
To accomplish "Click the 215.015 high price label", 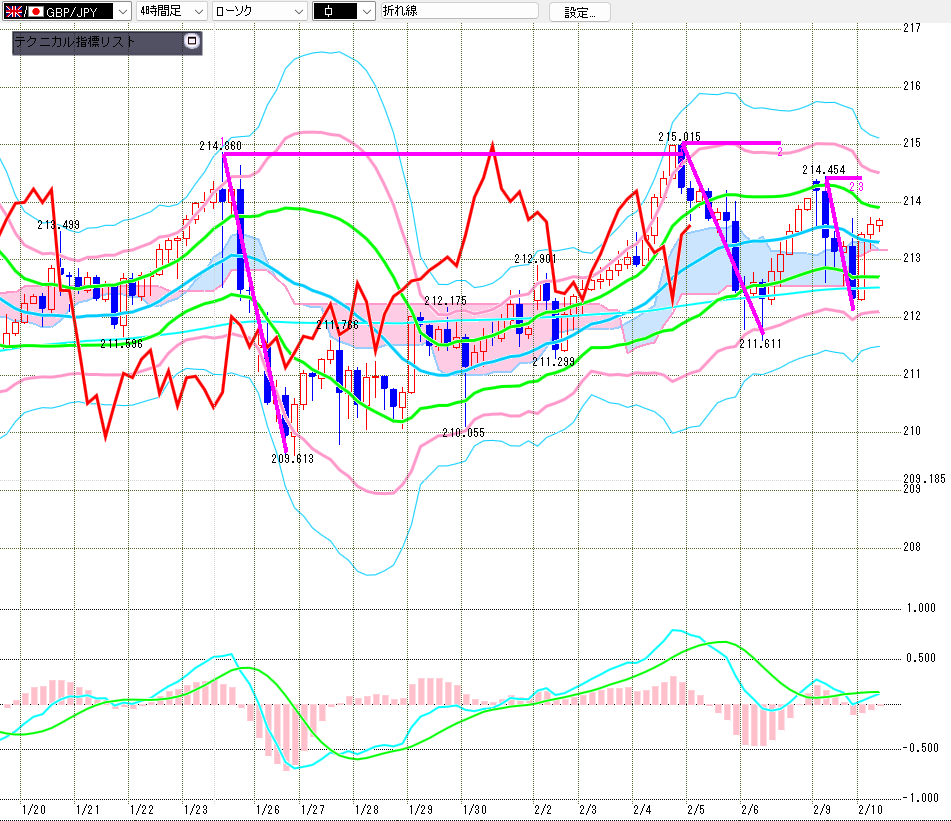I will (x=679, y=137).
